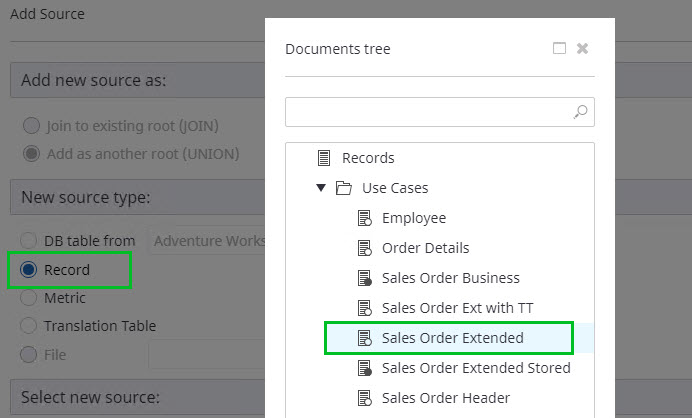The height and width of the screenshot is (418, 692).
Task: Click the Use Cases folder icon
Action: 343,188
